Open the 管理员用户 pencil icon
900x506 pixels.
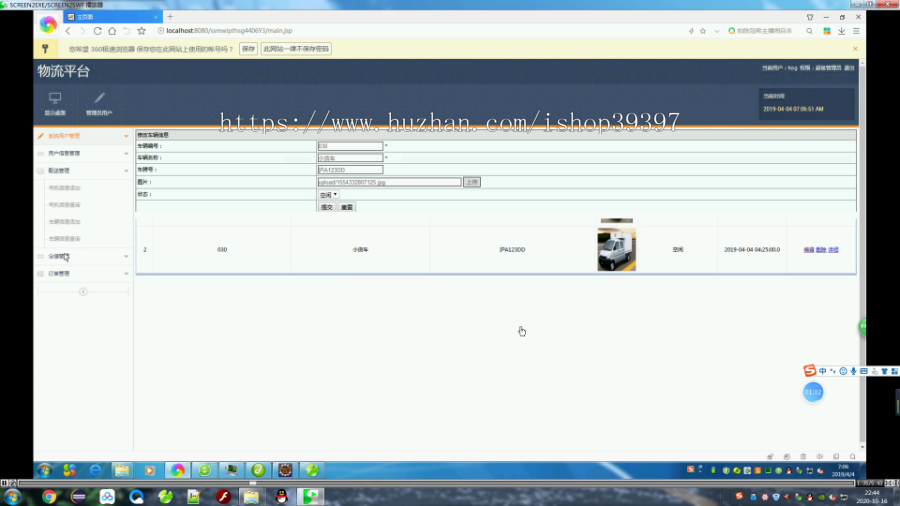[99, 98]
